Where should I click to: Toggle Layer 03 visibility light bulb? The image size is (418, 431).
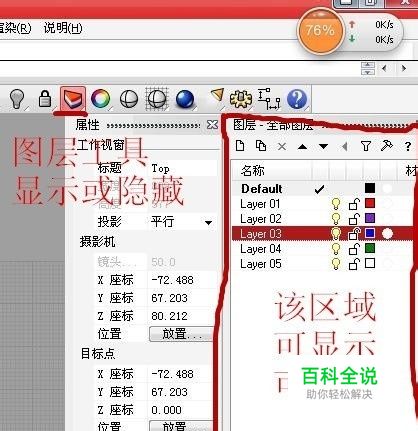pyautogui.click(x=336, y=234)
